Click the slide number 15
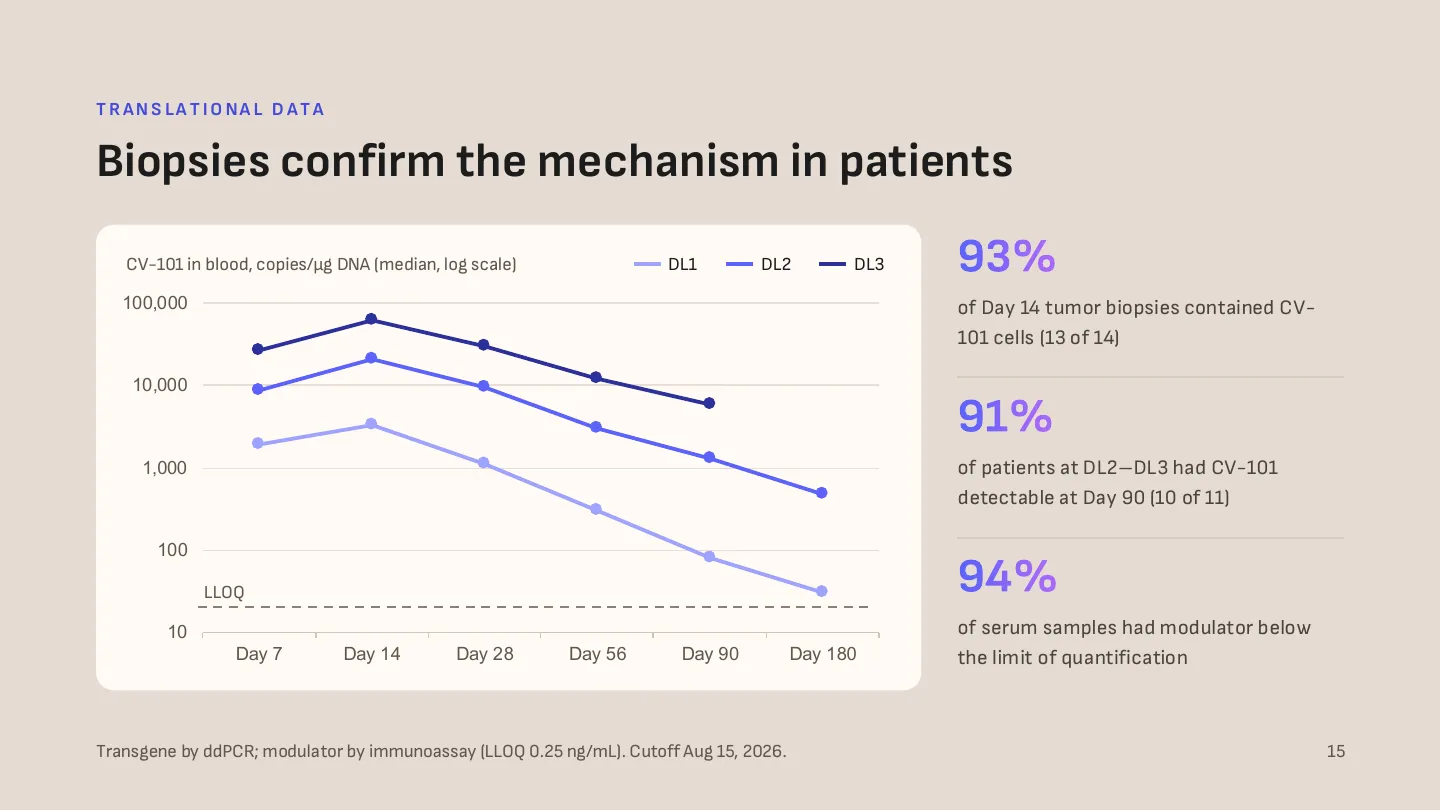 (x=1336, y=751)
